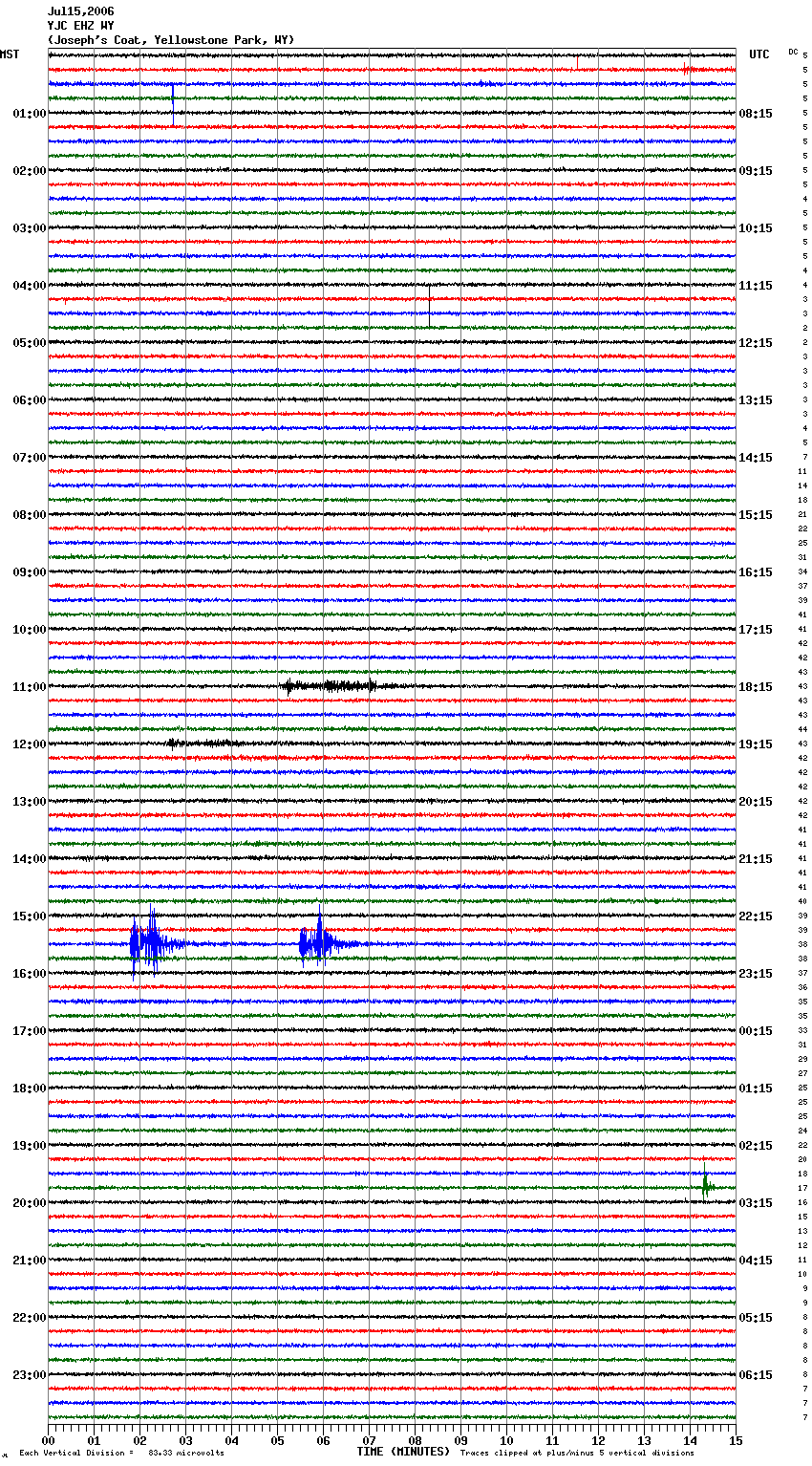Click the 18:15 UTC time label
Image resolution: width=812 pixels, height=1466 pixels.
[756, 687]
